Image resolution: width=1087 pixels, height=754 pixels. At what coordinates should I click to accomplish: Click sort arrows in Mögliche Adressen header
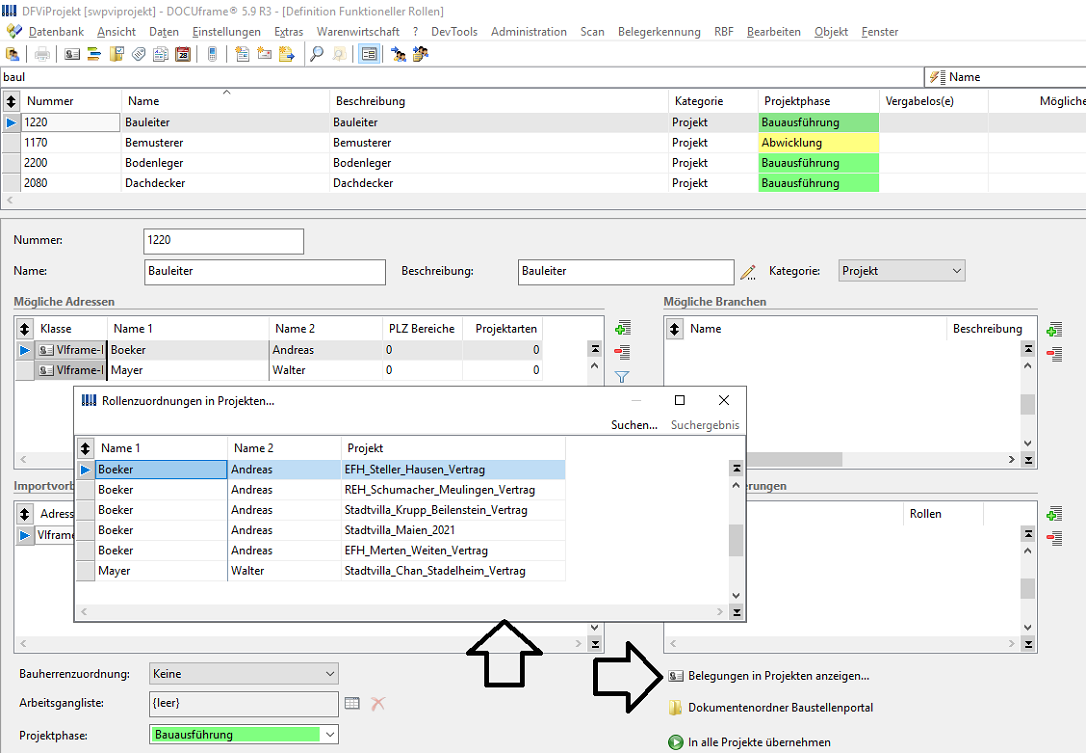(24, 328)
